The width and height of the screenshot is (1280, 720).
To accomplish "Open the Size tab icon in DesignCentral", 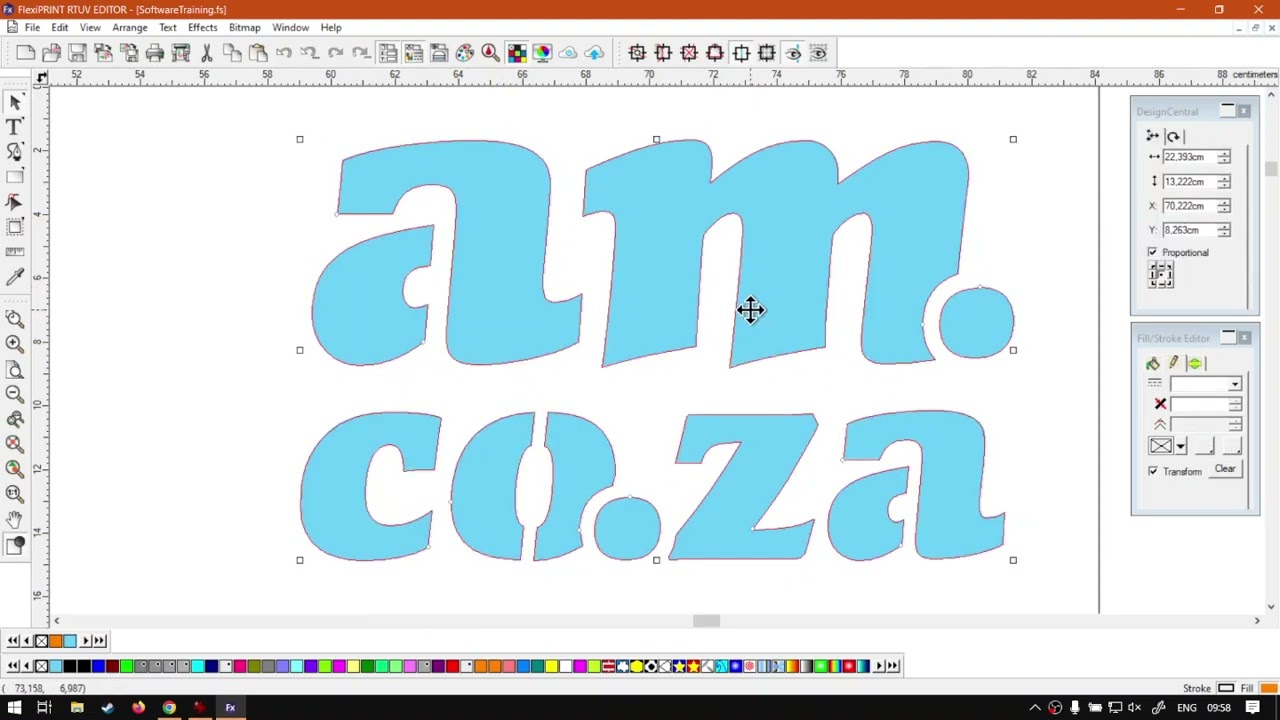I will click(1153, 136).
